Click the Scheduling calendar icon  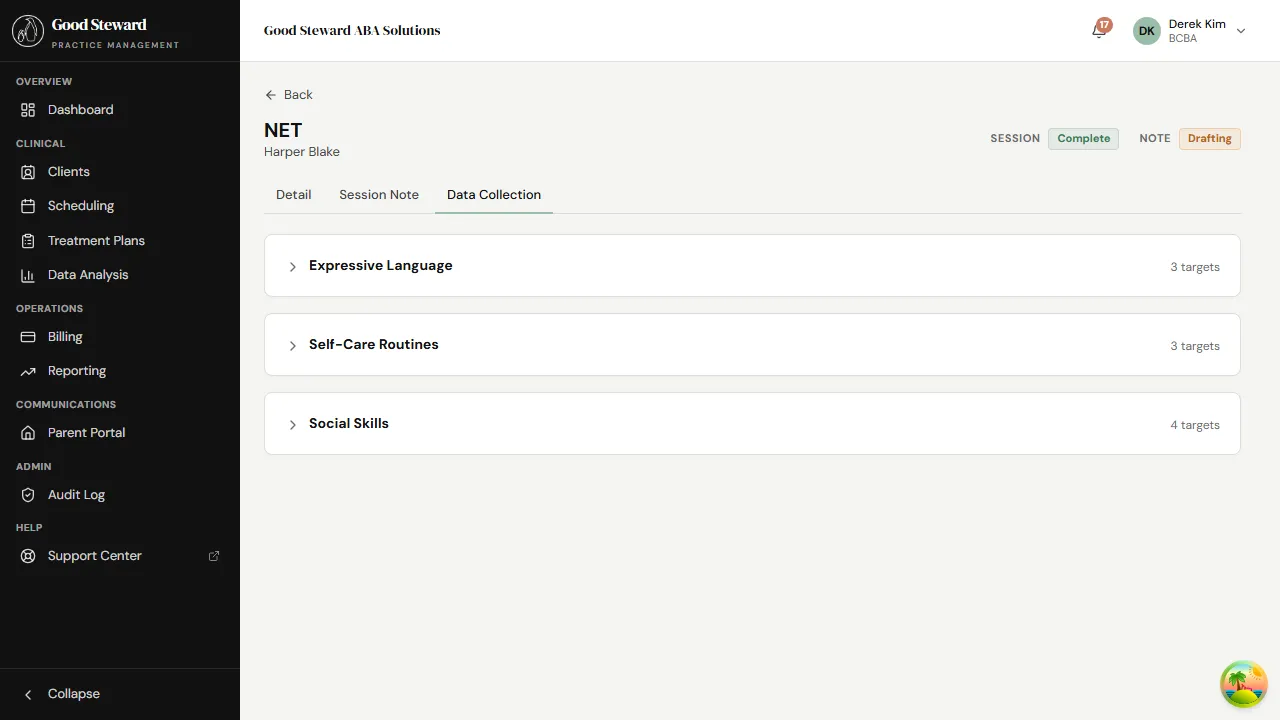[28, 205]
